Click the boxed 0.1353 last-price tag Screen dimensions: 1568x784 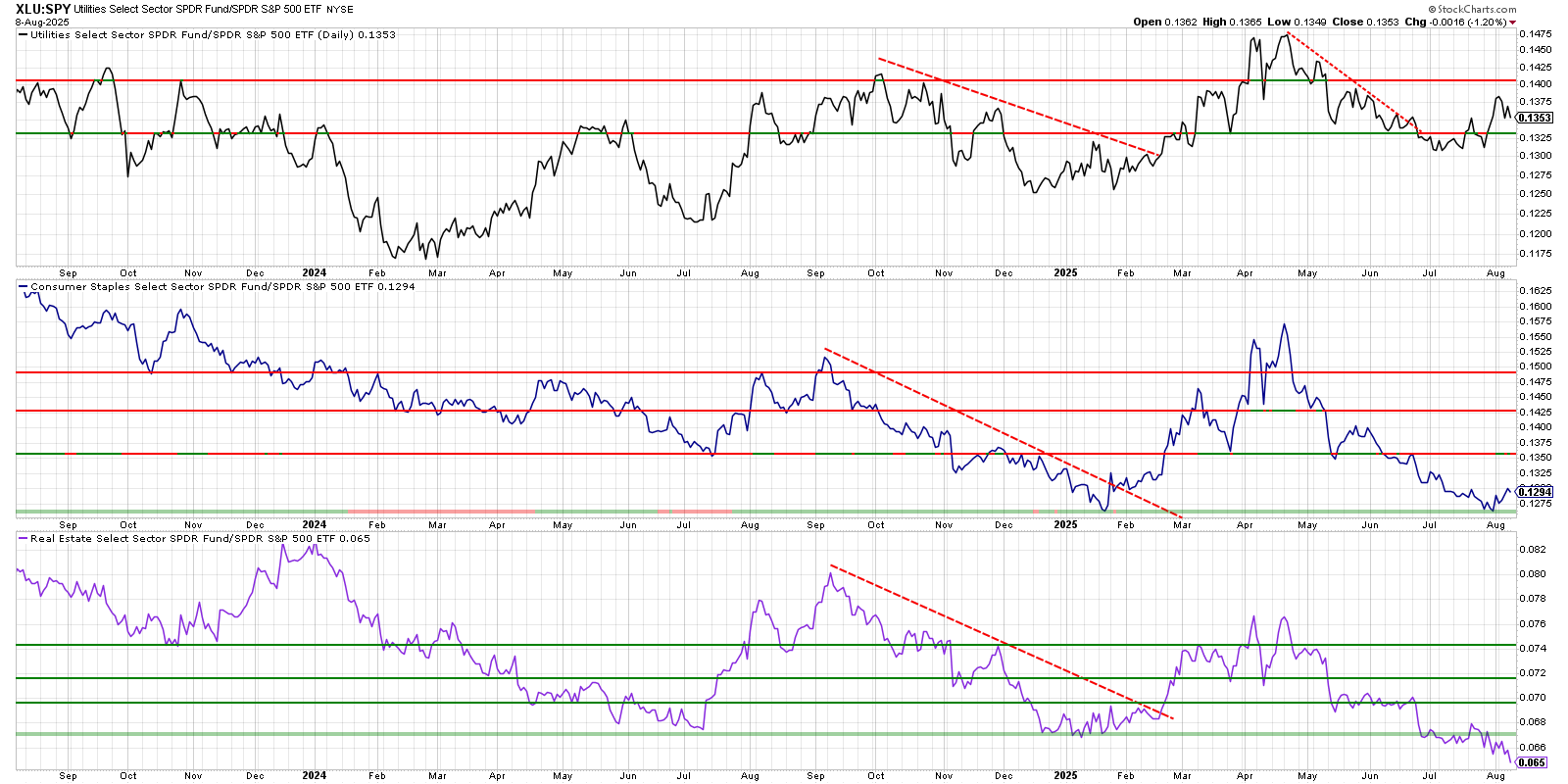[1534, 118]
